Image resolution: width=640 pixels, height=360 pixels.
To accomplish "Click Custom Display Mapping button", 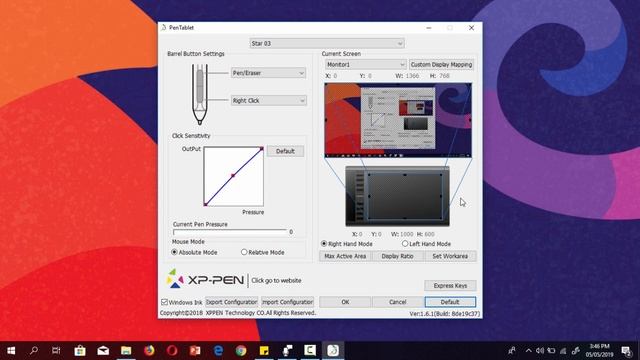I will pyautogui.click(x=441, y=64).
